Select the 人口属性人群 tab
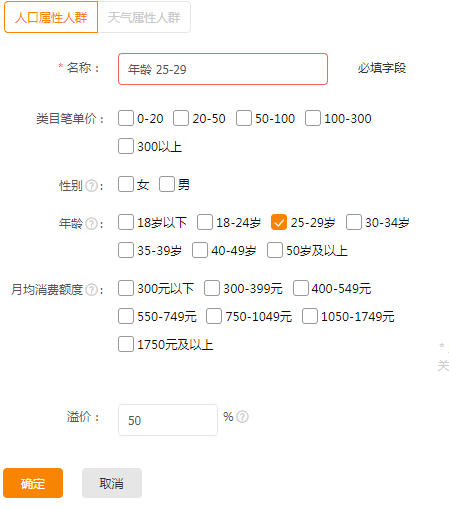This screenshot has height=509, width=449. click(51, 17)
